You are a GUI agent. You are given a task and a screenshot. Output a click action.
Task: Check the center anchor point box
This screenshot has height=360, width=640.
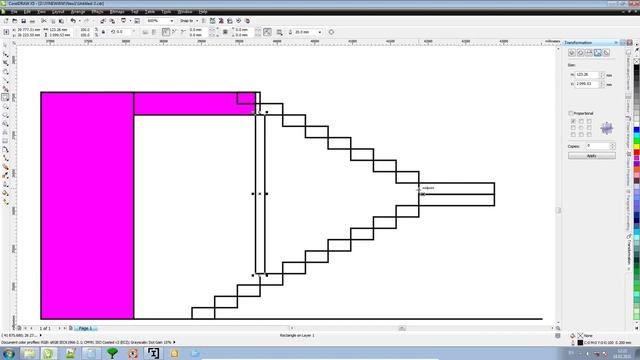(x=581, y=128)
